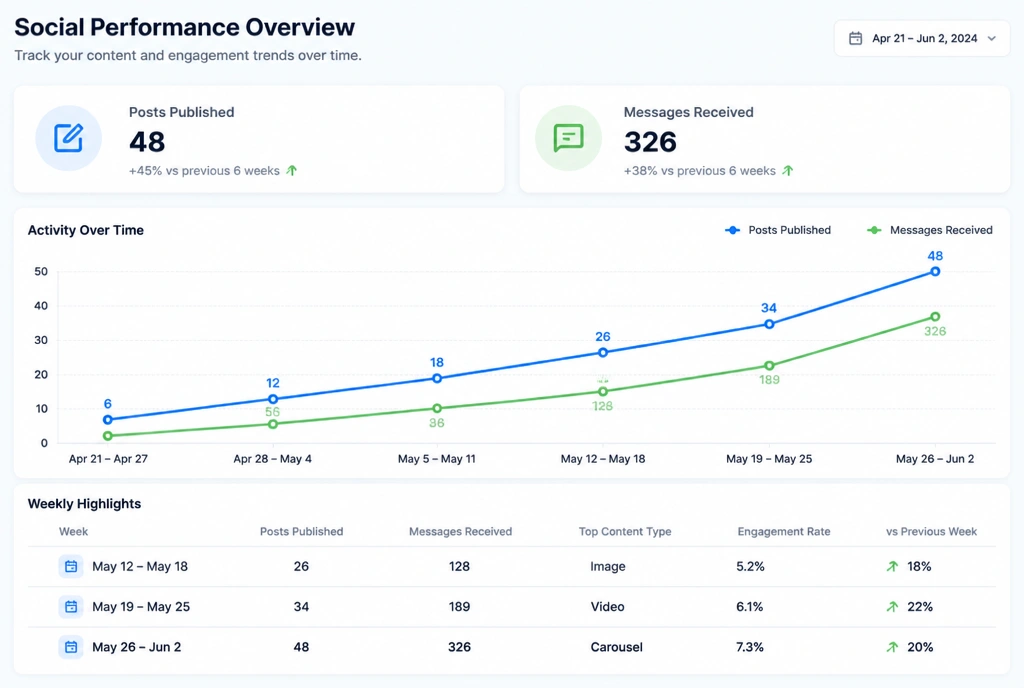The width and height of the screenshot is (1024, 688).
Task: Click the up arrow next to 22%
Action: point(892,606)
